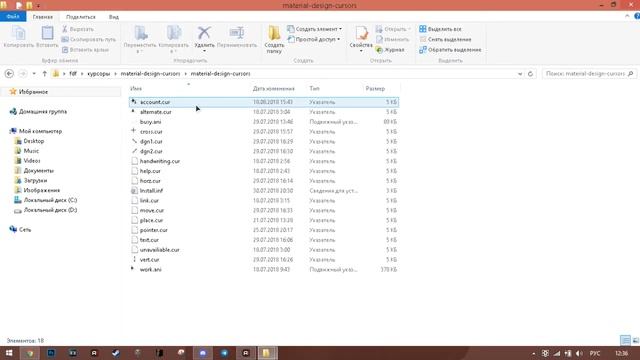This screenshot has width=640, height=360.
Task: Sort by the Дата изменения column
Action: (x=273, y=89)
